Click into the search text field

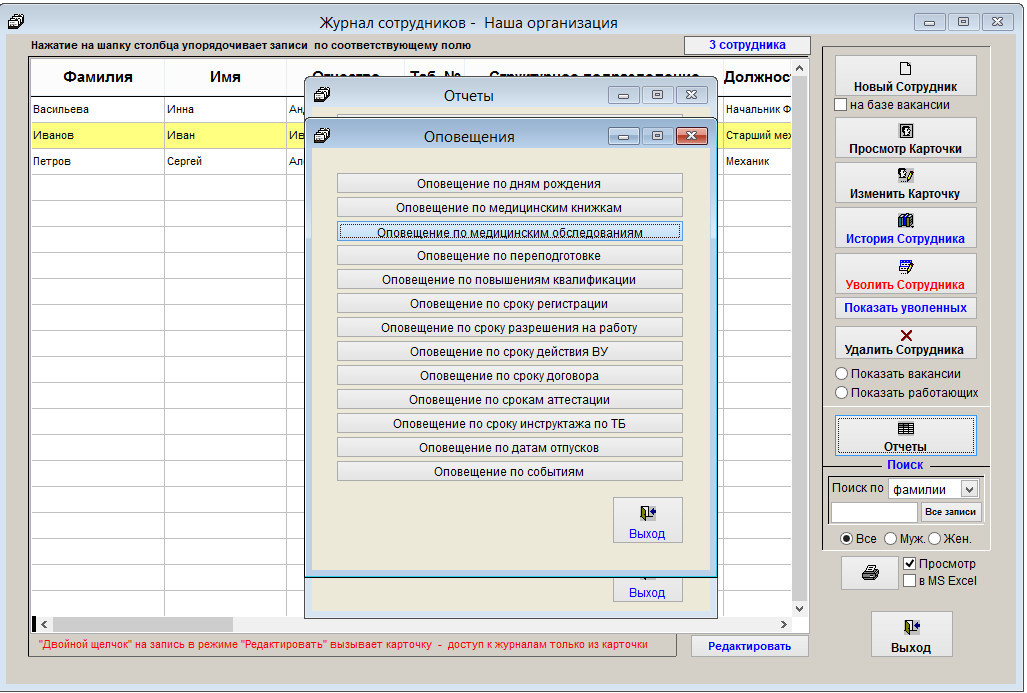tap(873, 512)
